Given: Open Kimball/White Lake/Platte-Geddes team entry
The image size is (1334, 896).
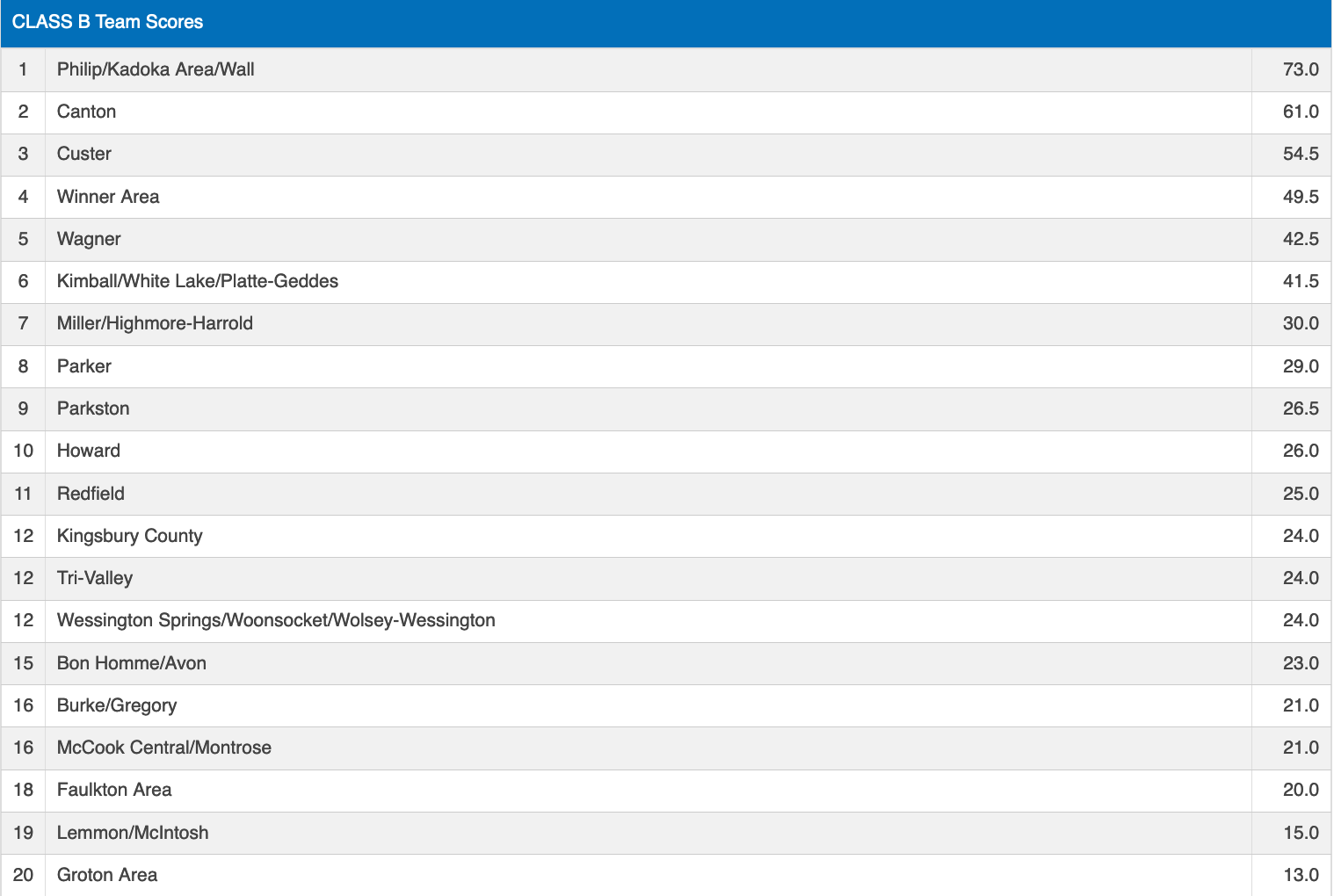Looking at the screenshot, I should click(198, 281).
